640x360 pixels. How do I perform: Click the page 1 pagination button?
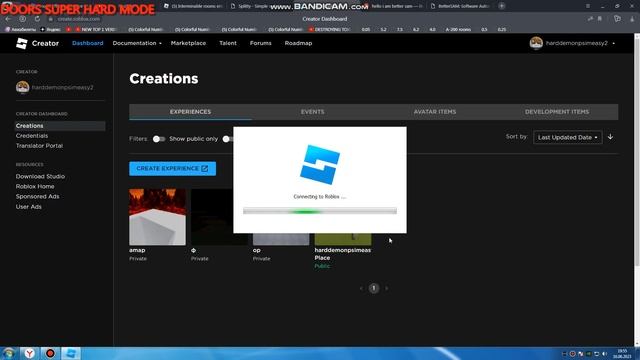click(373, 288)
